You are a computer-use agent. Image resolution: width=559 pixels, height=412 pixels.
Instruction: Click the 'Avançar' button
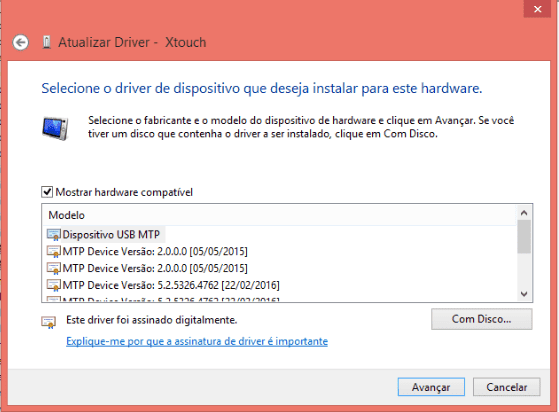coord(431,387)
